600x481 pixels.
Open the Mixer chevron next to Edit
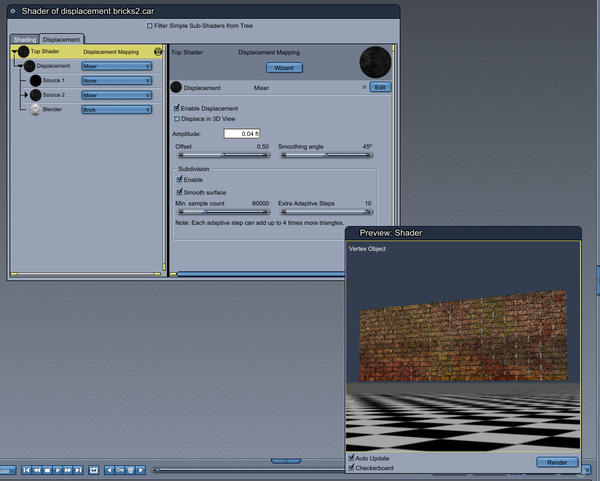pos(364,88)
